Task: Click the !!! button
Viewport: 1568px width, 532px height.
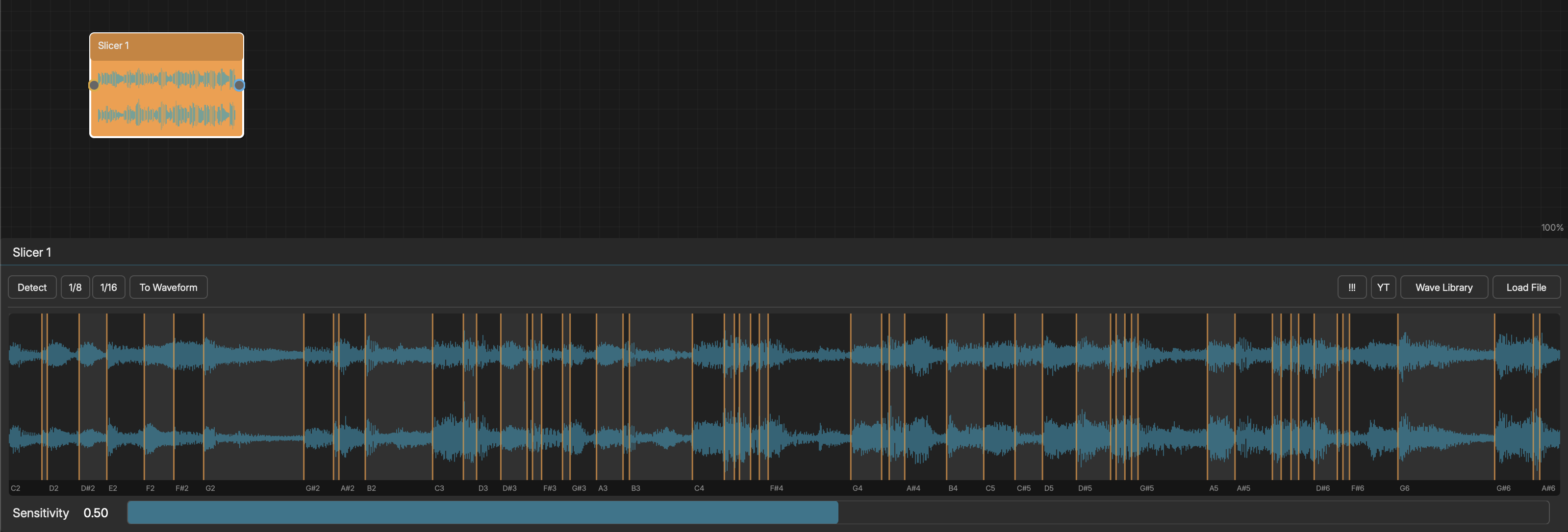Action: pyautogui.click(x=1352, y=287)
